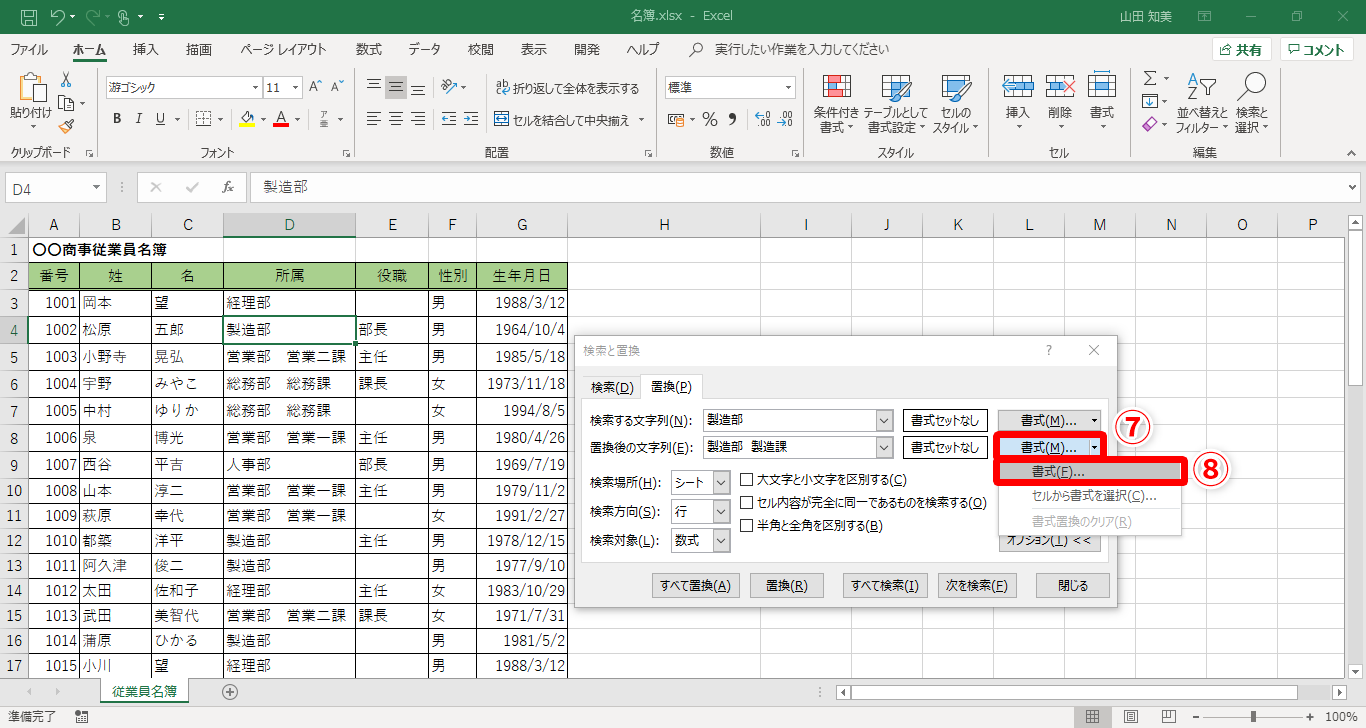Click the Format Painter brush icon
1366x728 pixels.
[x=66, y=126]
